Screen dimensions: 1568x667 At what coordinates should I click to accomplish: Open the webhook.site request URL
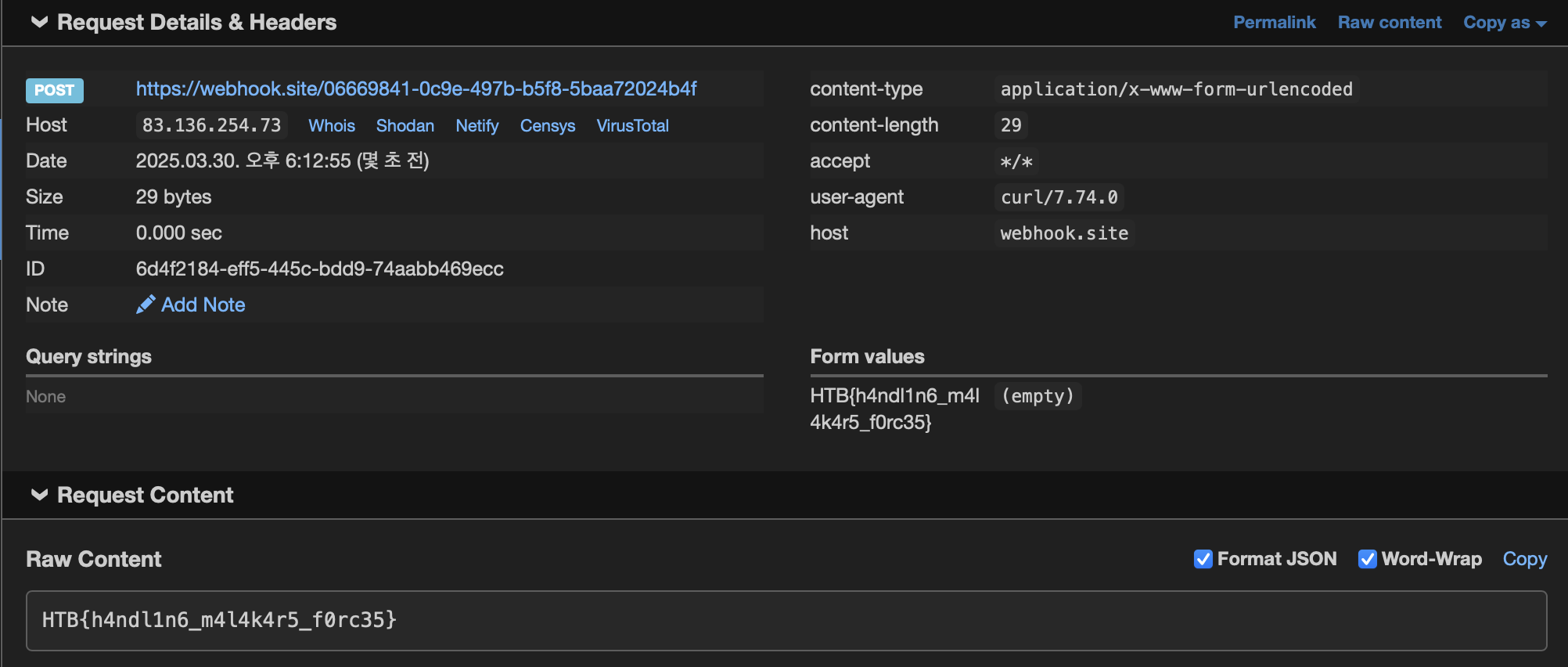click(x=416, y=89)
